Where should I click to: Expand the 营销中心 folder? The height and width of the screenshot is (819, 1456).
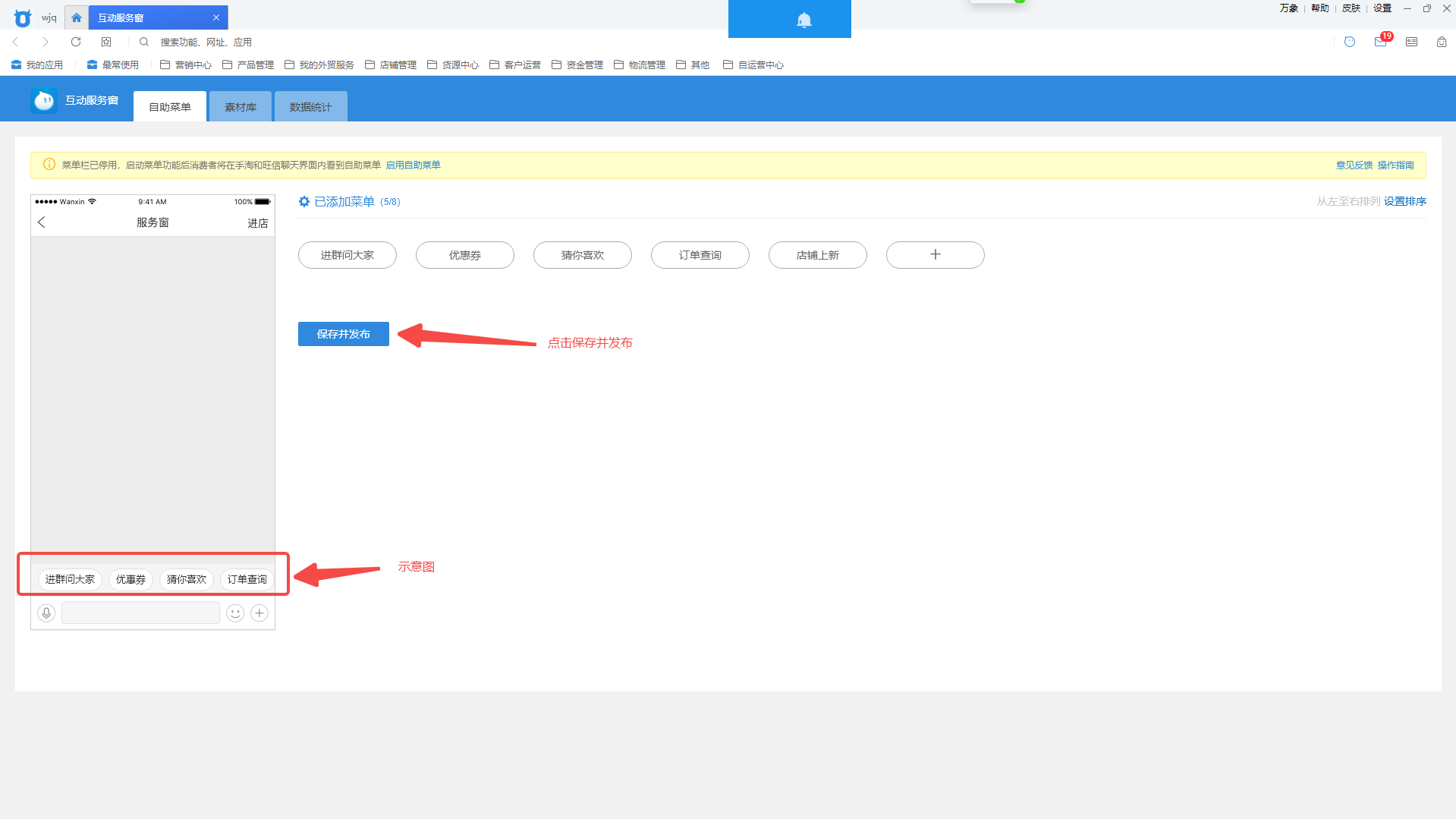[x=186, y=65]
